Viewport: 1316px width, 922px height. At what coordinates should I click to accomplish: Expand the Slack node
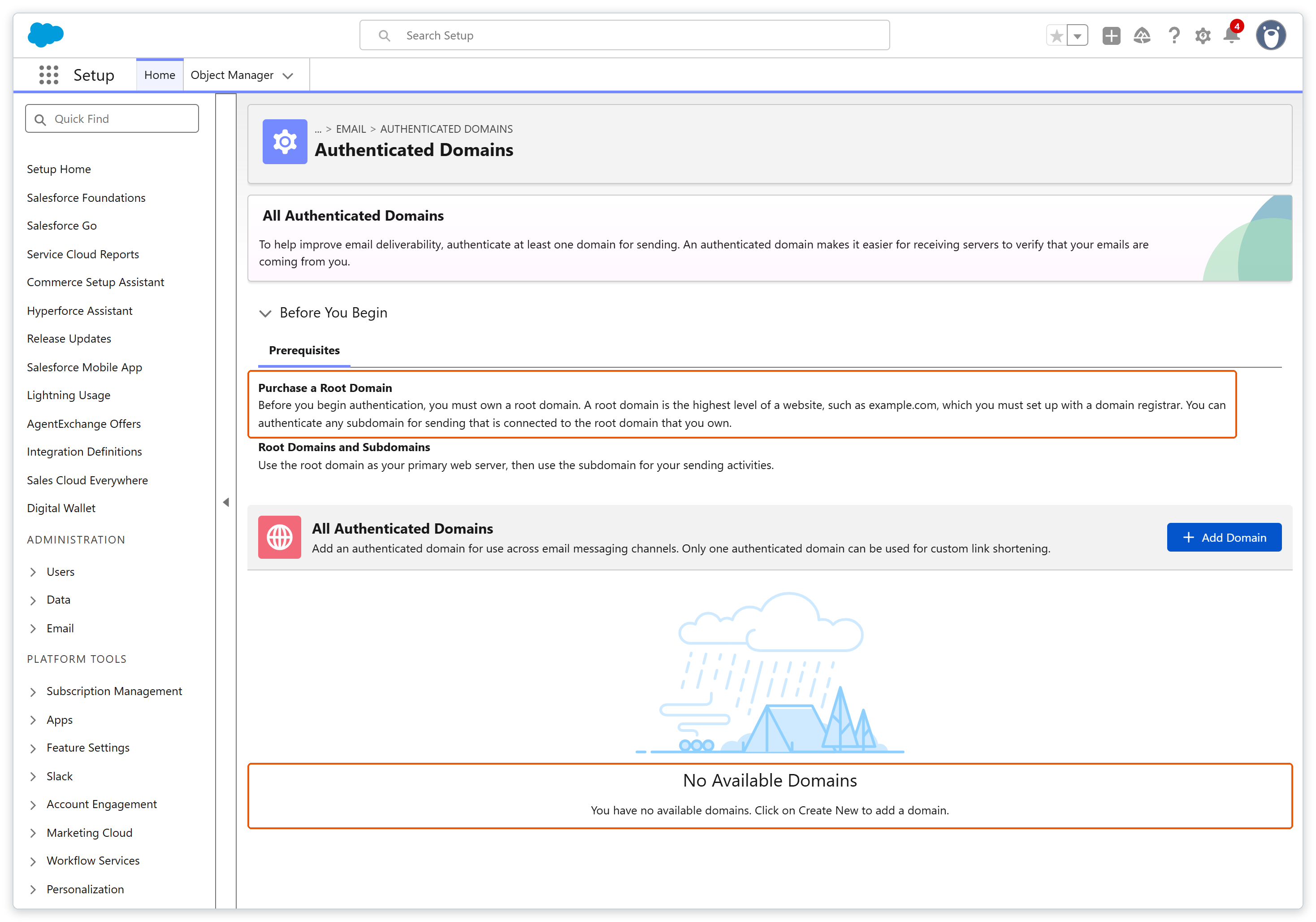click(x=33, y=777)
